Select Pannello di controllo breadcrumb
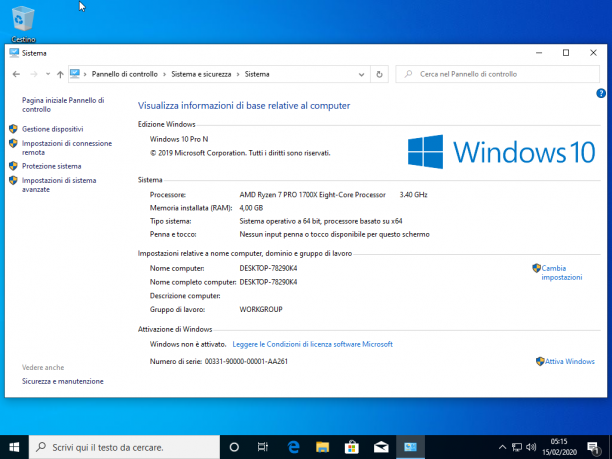 coord(125,74)
